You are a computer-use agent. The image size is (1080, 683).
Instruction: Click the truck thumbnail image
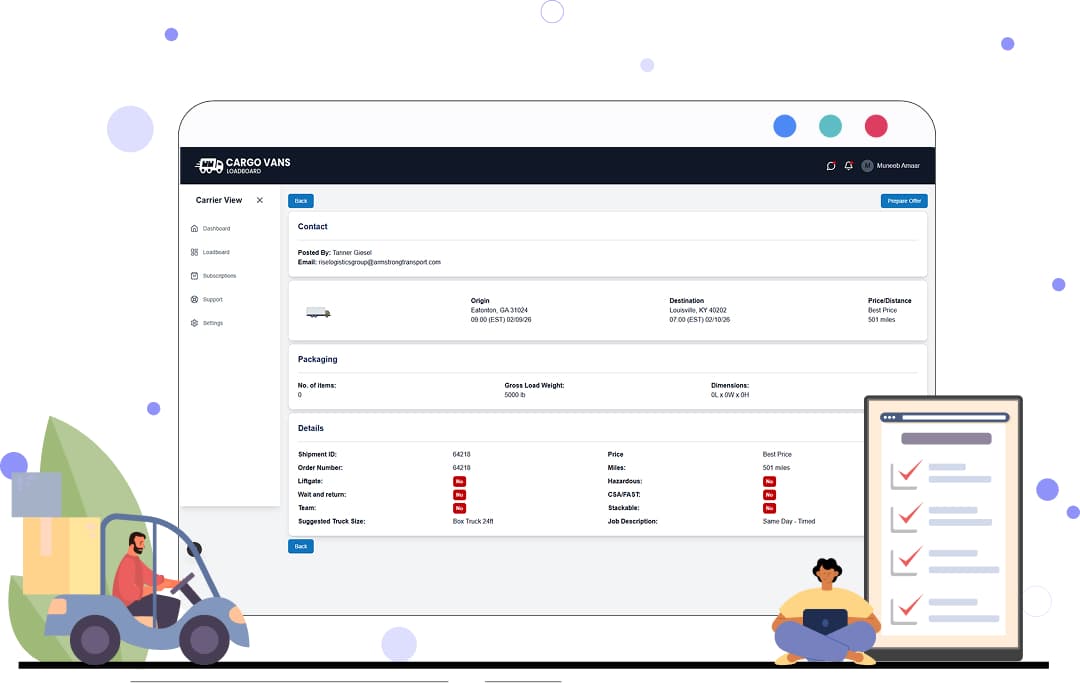coord(318,313)
